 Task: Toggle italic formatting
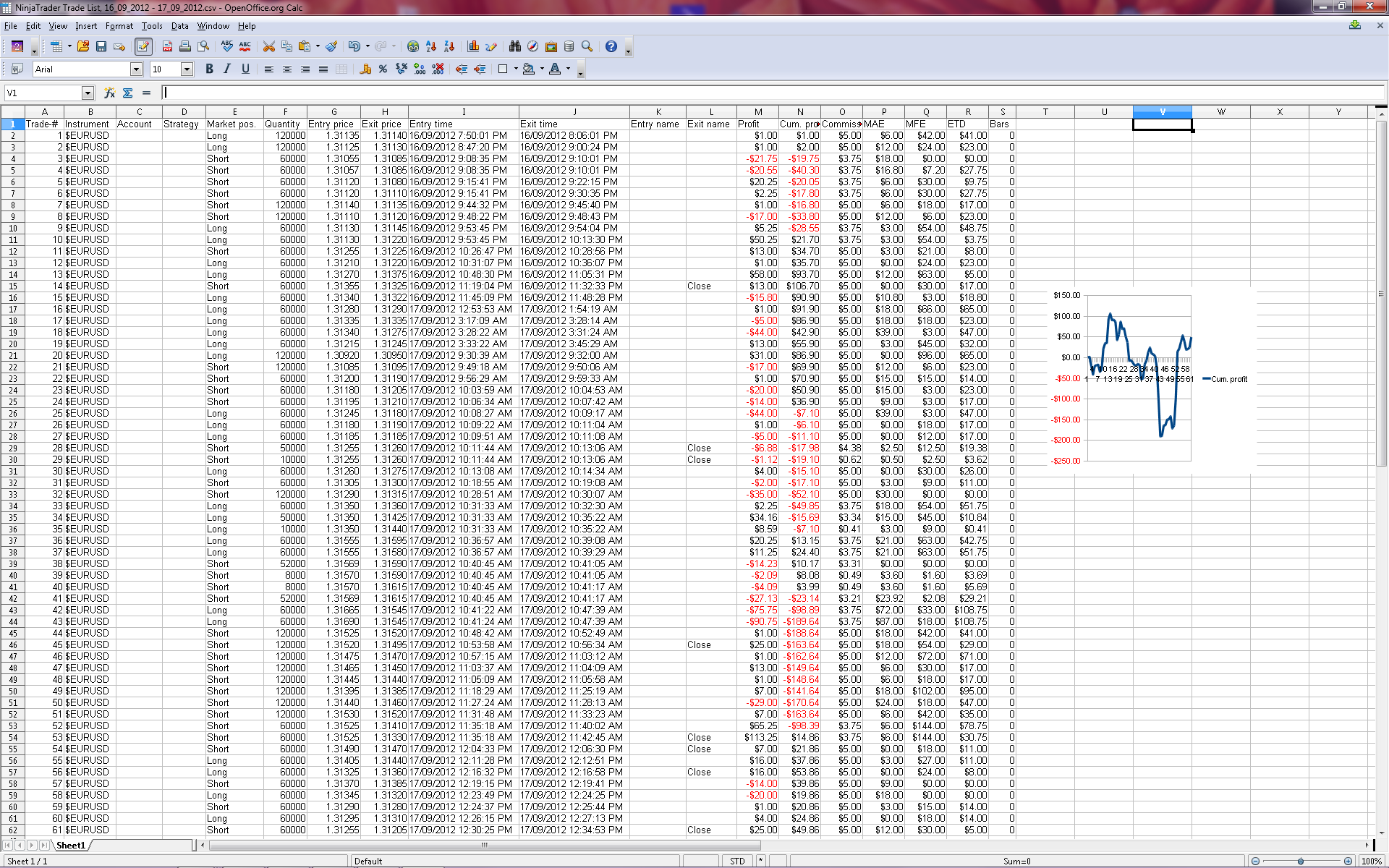pyautogui.click(x=227, y=69)
